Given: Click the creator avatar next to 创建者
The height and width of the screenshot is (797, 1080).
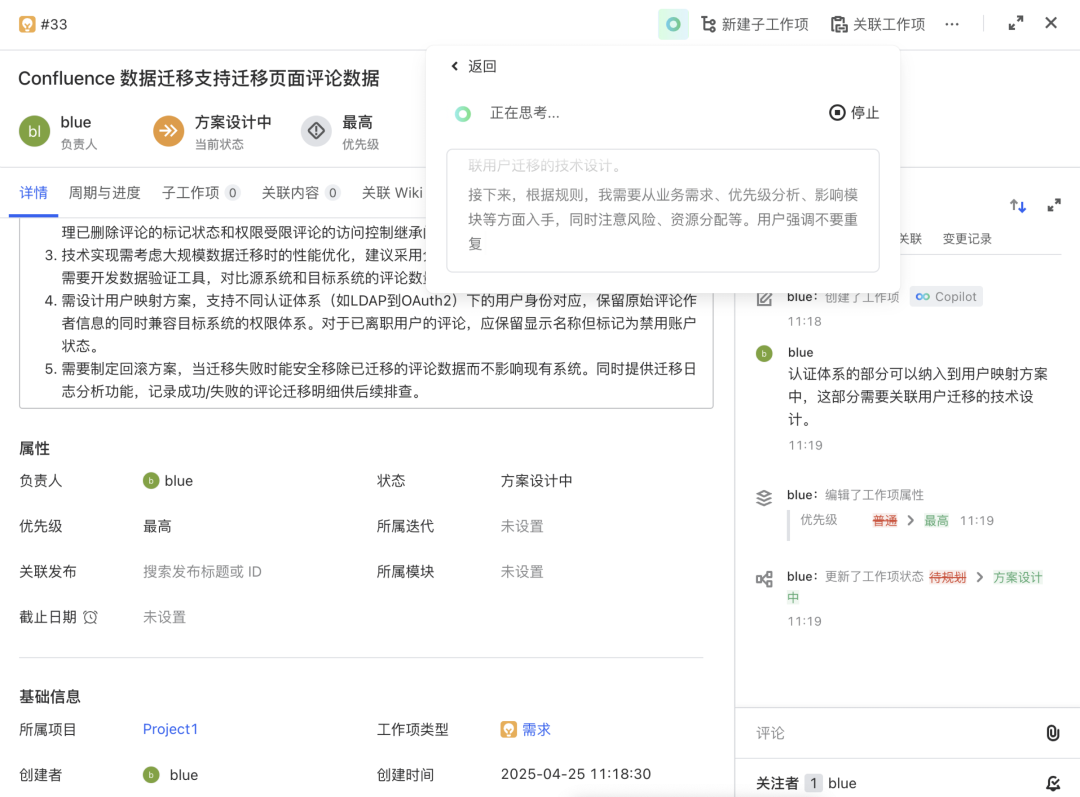Looking at the screenshot, I should (x=151, y=775).
